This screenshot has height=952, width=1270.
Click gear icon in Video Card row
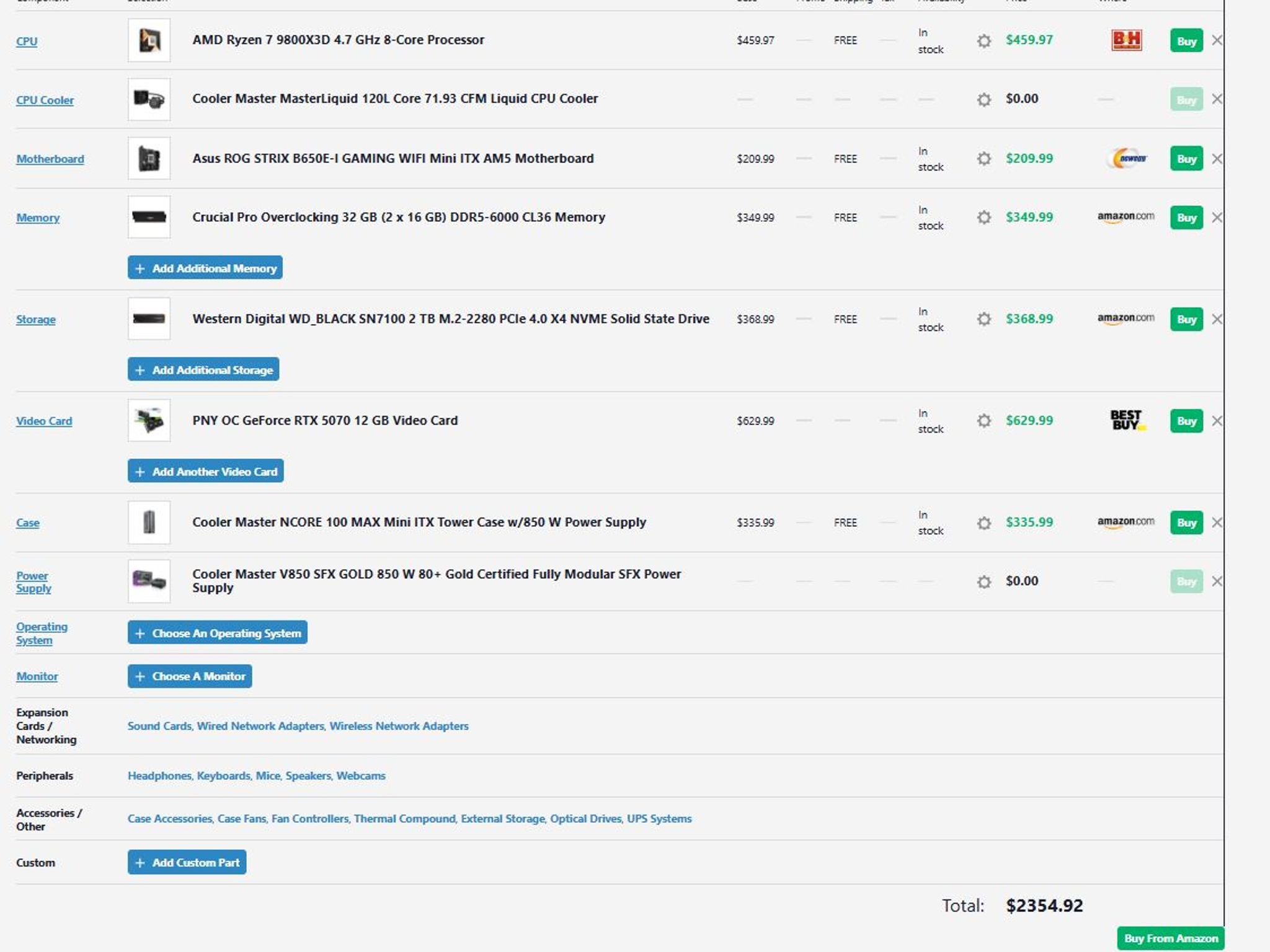click(984, 421)
